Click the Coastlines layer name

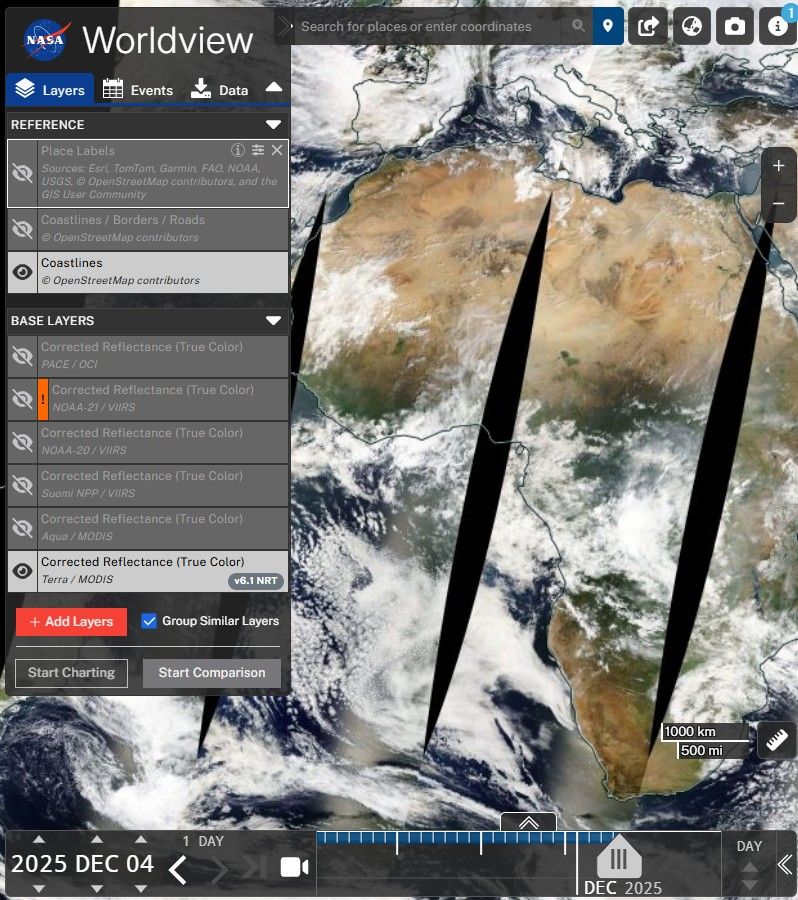[x=72, y=263]
